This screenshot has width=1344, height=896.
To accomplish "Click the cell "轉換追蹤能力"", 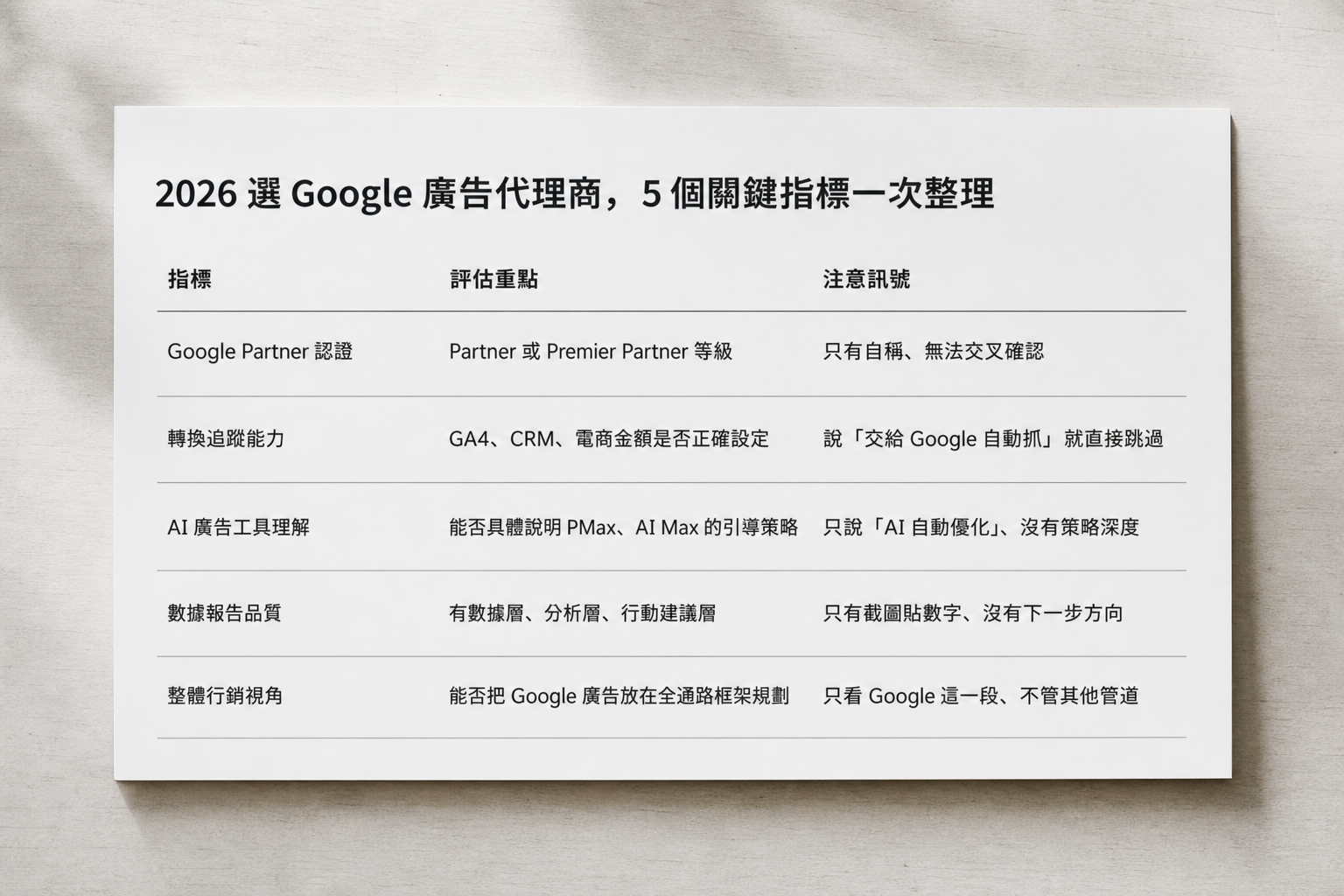I will tap(226, 438).
